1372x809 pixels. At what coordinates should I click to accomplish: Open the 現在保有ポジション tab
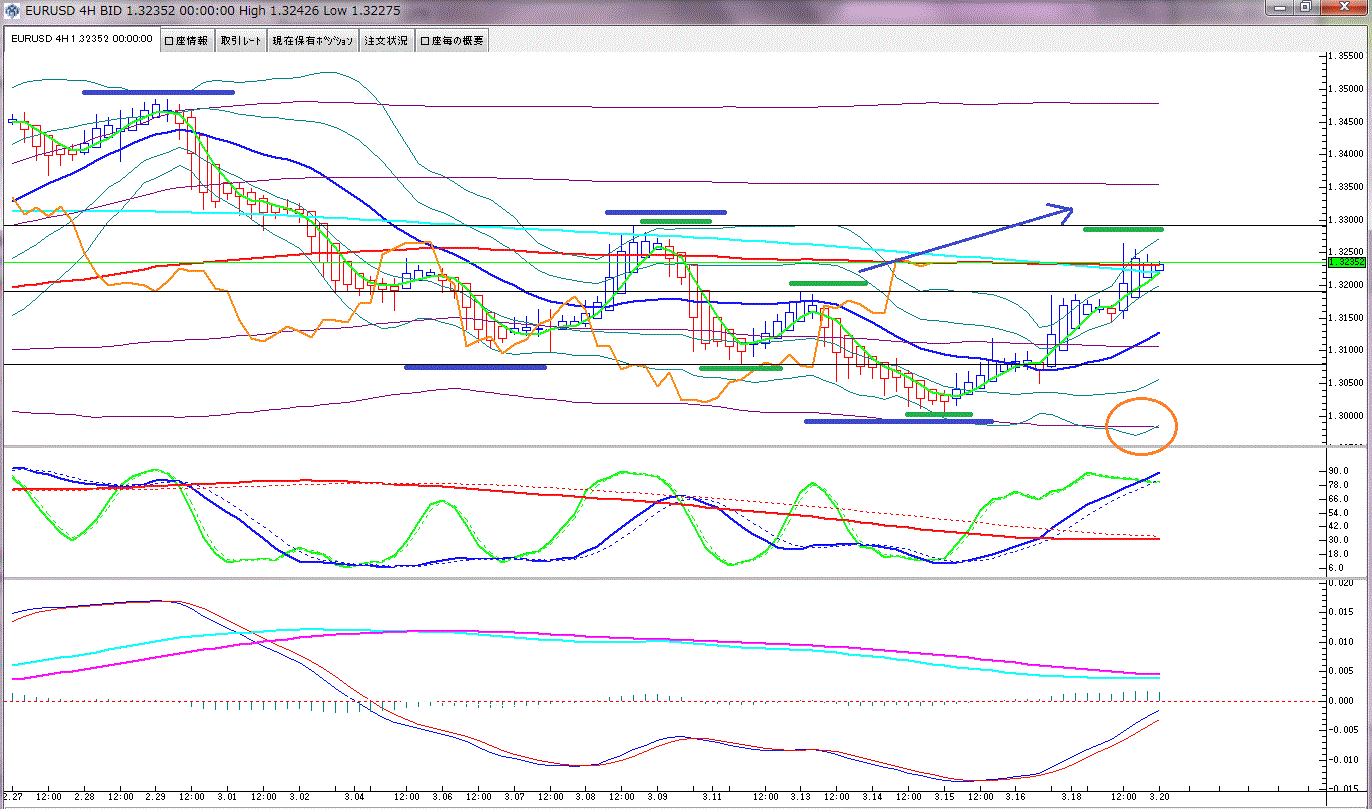pyautogui.click(x=313, y=41)
